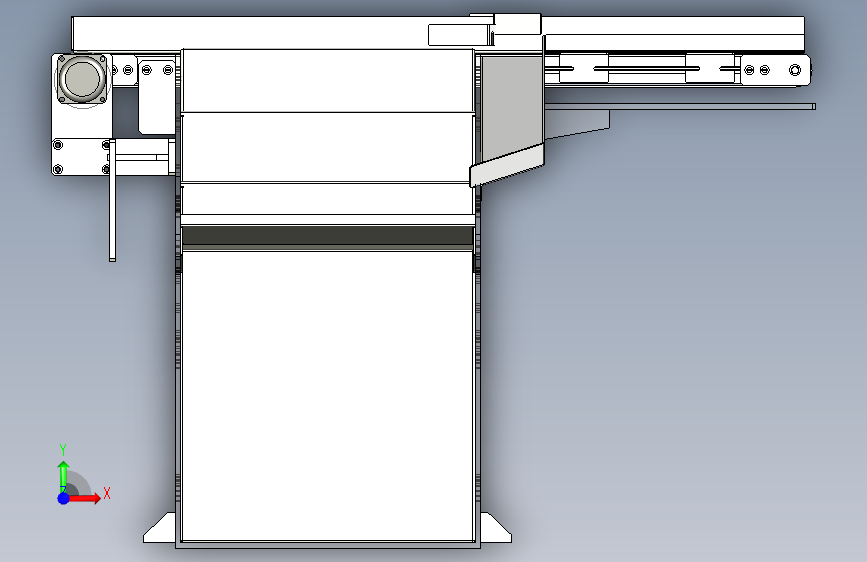Viewport: 867px width, 562px height.
Task: Select the thin vertical rod hanging below the motor bracket
Action: [x=112, y=200]
